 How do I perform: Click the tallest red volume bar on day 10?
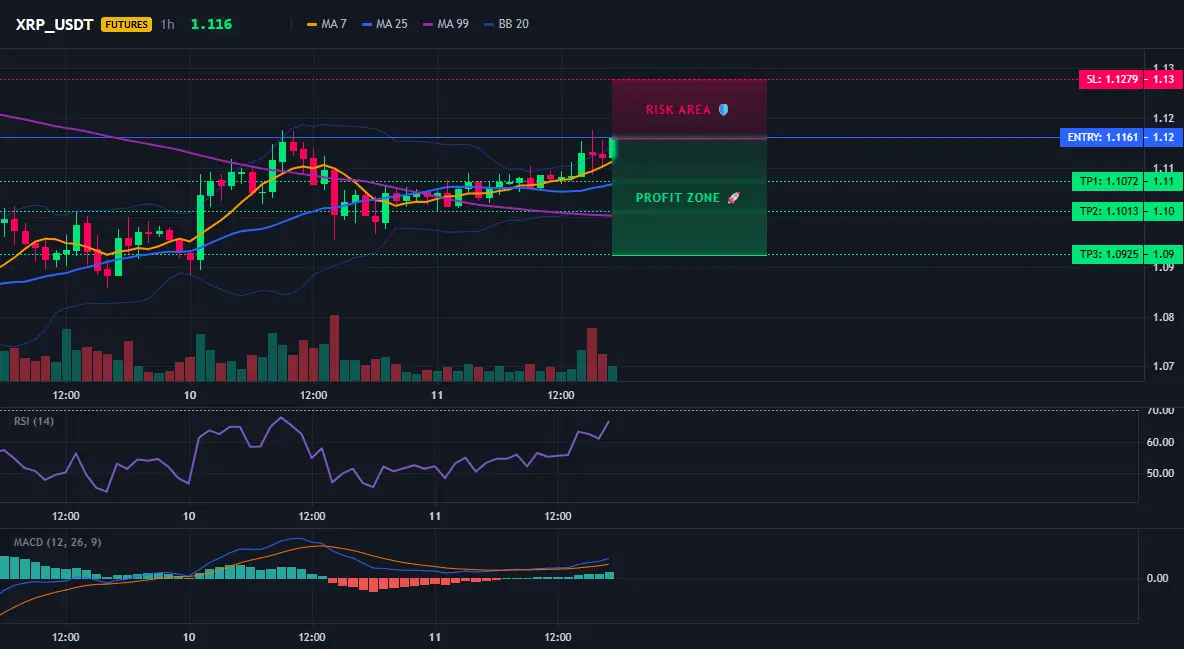(x=335, y=348)
